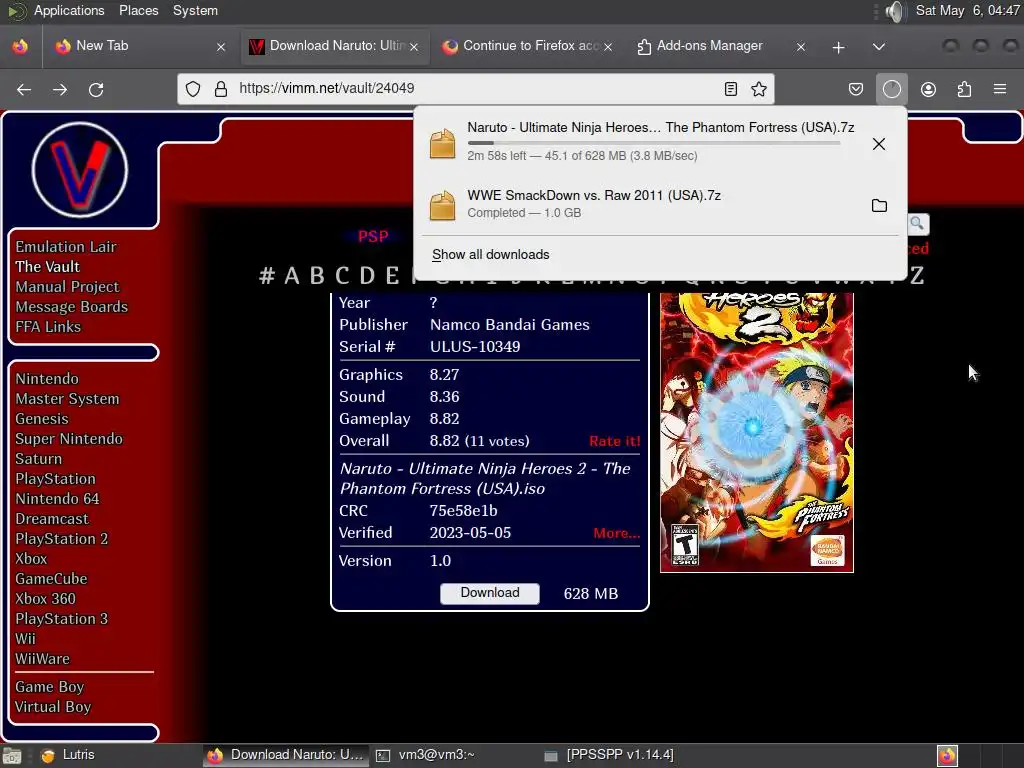Screen dimensions: 1024x768
Task: Open the Pocket save icon
Action: point(856,89)
